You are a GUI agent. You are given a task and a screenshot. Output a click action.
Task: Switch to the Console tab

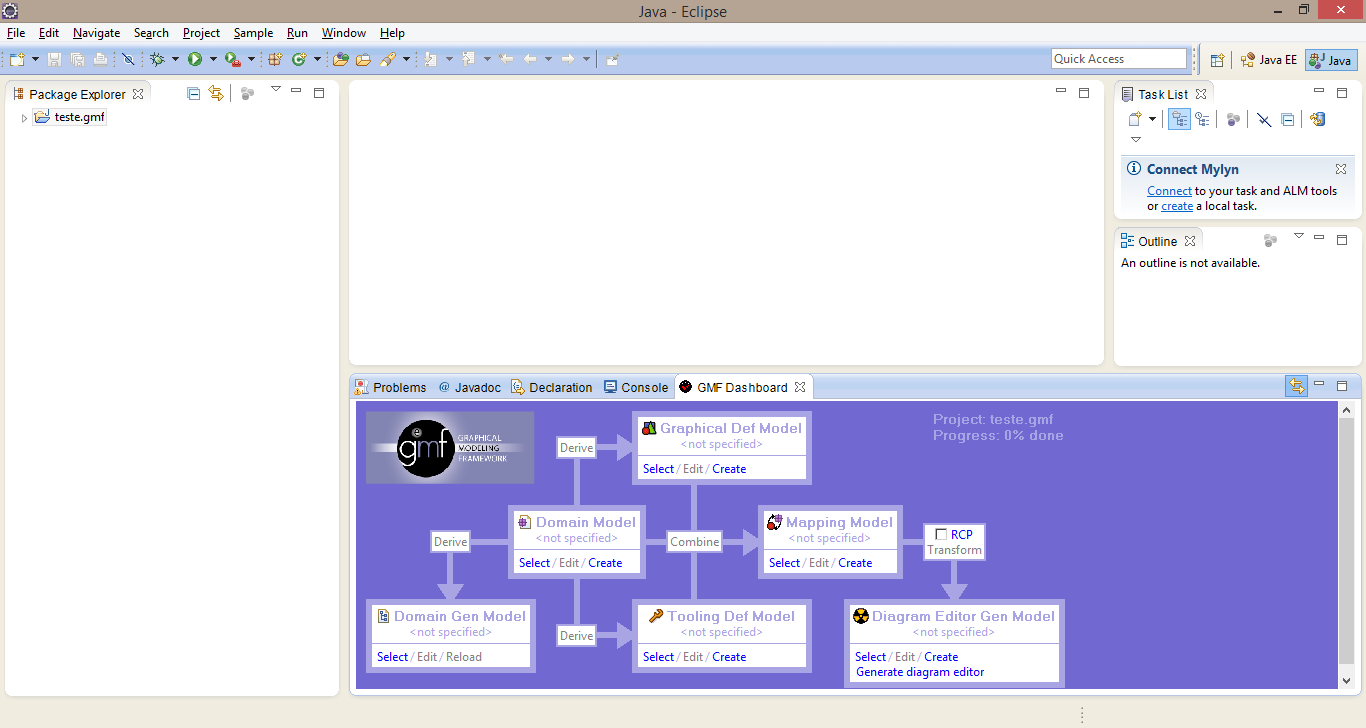636,387
